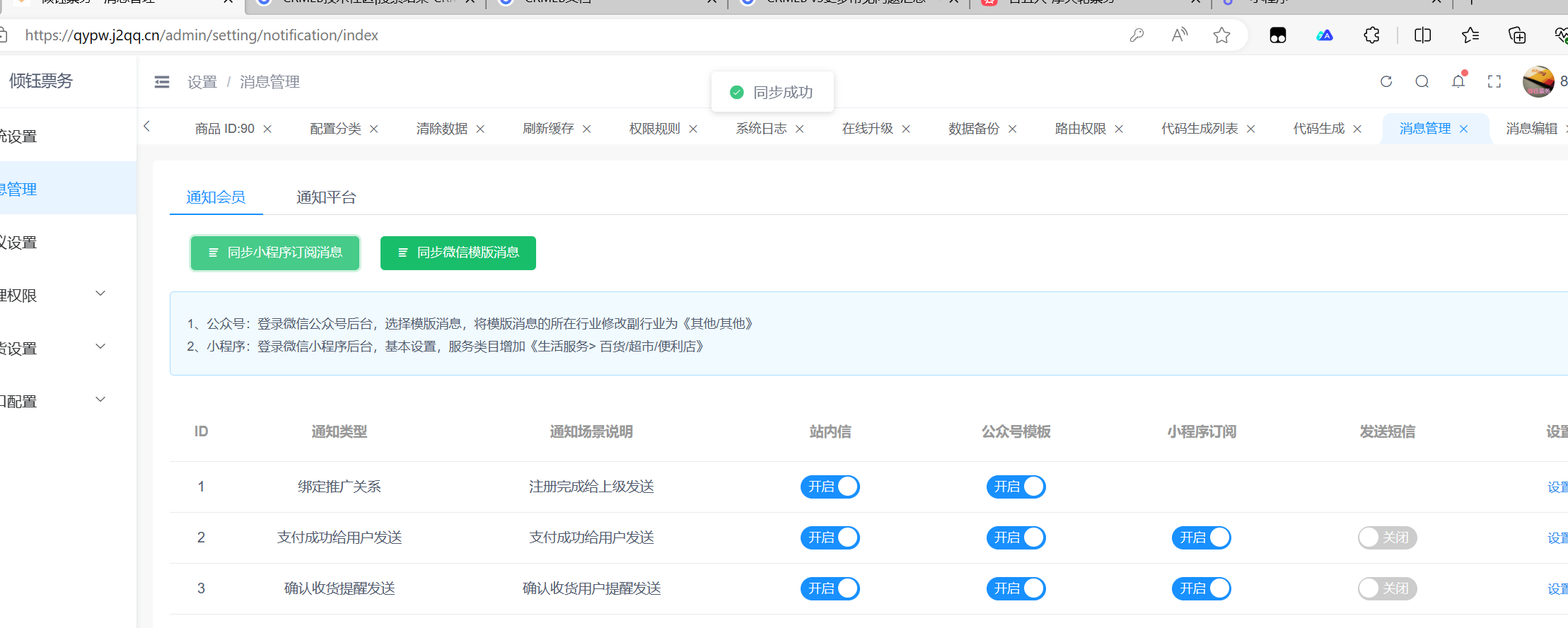The width and height of the screenshot is (1568, 628).
Task: Close the 系统日志 tab
Action: pyautogui.click(x=800, y=129)
